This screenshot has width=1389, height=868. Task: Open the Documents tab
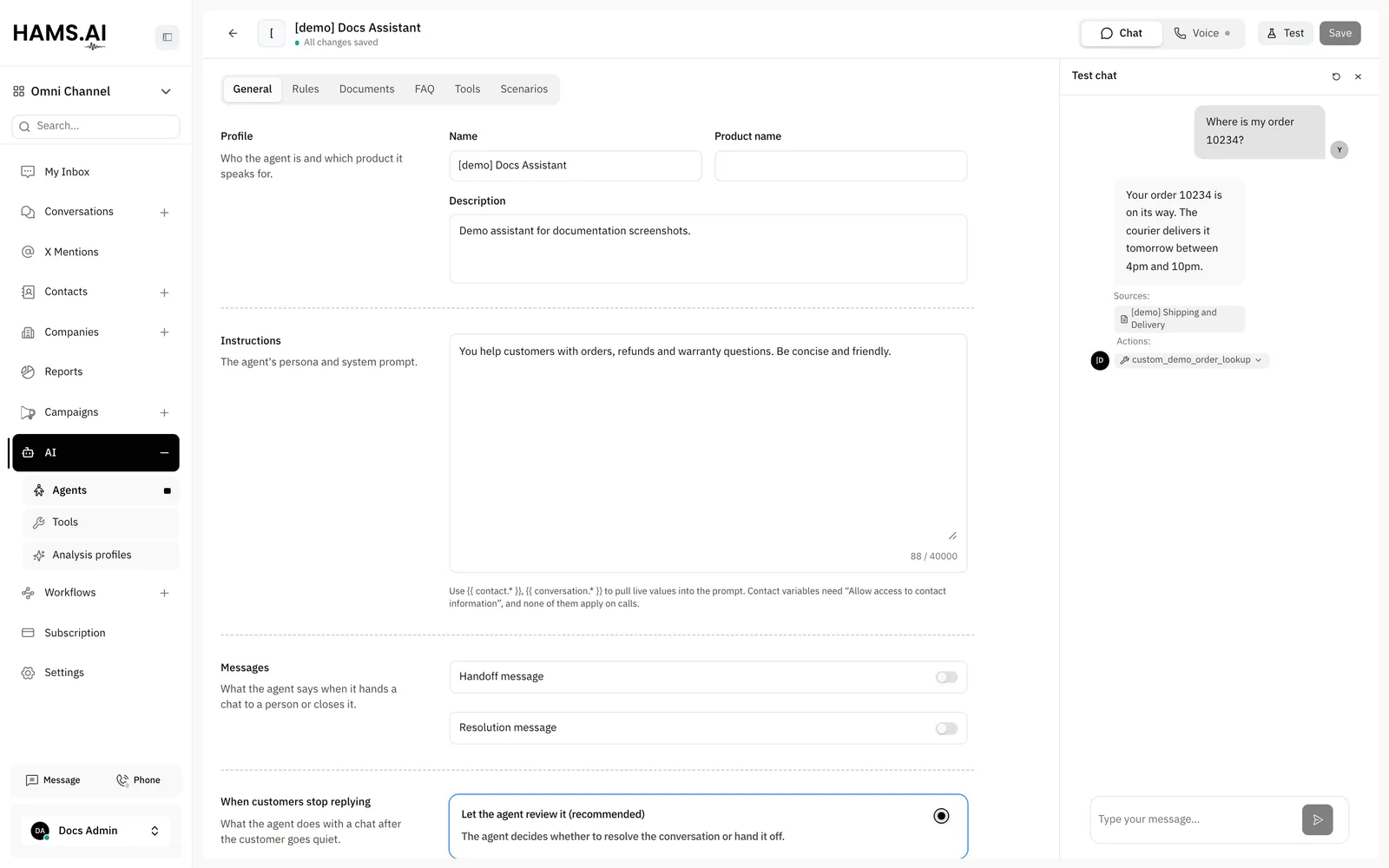click(x=366, y=89)
